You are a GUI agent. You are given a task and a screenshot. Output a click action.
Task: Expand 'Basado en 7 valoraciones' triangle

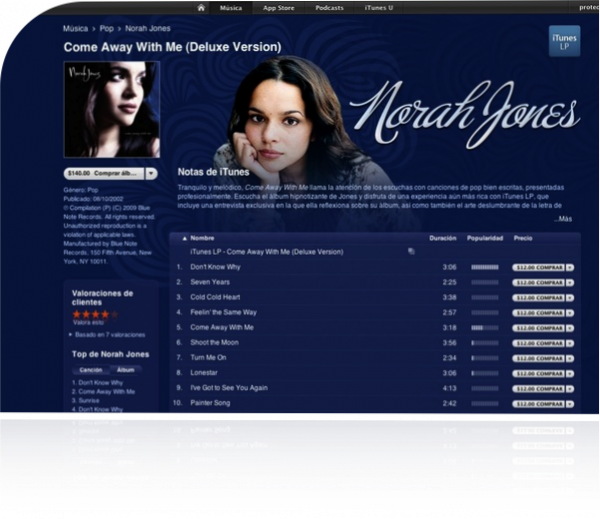click(x=70, y=335)
